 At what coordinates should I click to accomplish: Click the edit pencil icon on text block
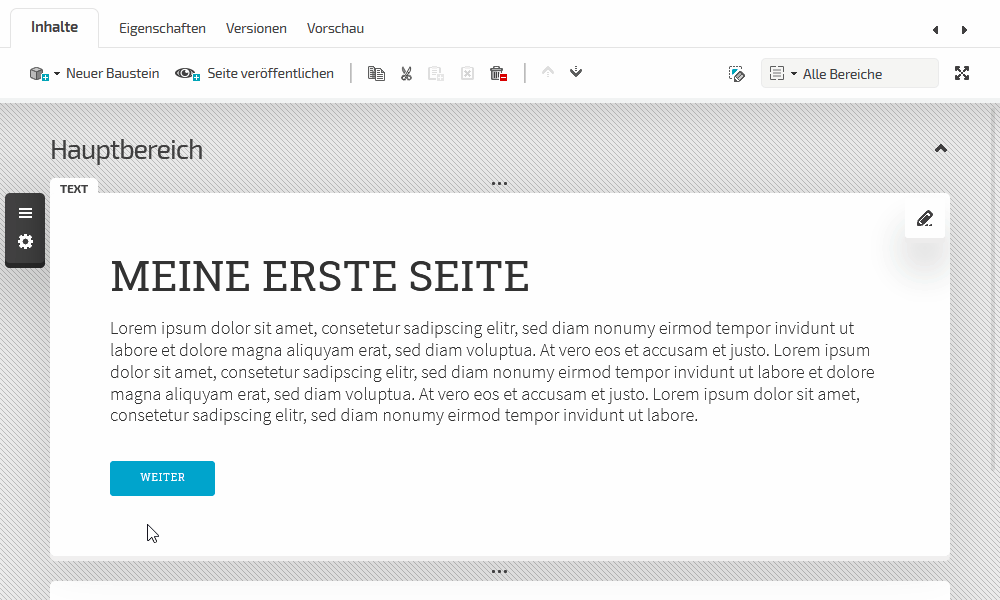[925, 218]
